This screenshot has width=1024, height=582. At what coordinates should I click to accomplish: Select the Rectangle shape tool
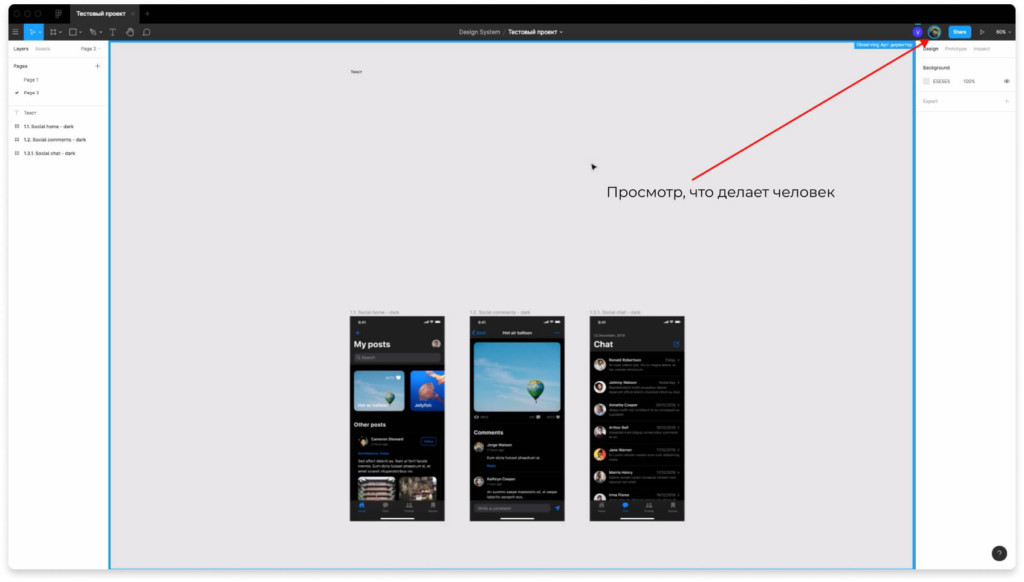click(x=73, y=32)
